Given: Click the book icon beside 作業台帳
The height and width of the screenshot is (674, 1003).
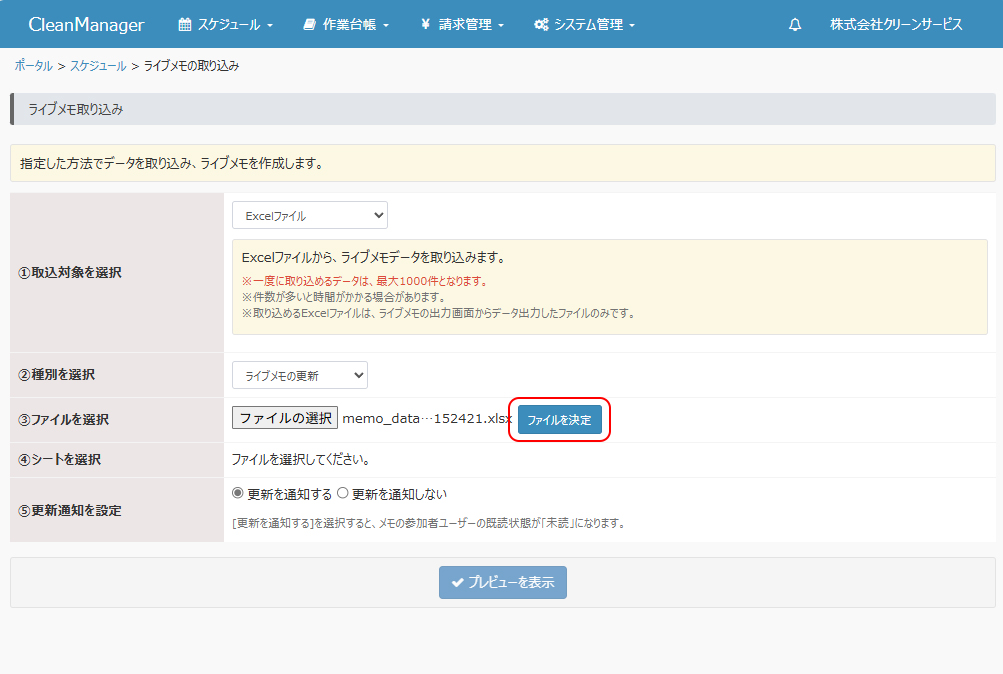Looking at the screenshot, I should point(310,24).
